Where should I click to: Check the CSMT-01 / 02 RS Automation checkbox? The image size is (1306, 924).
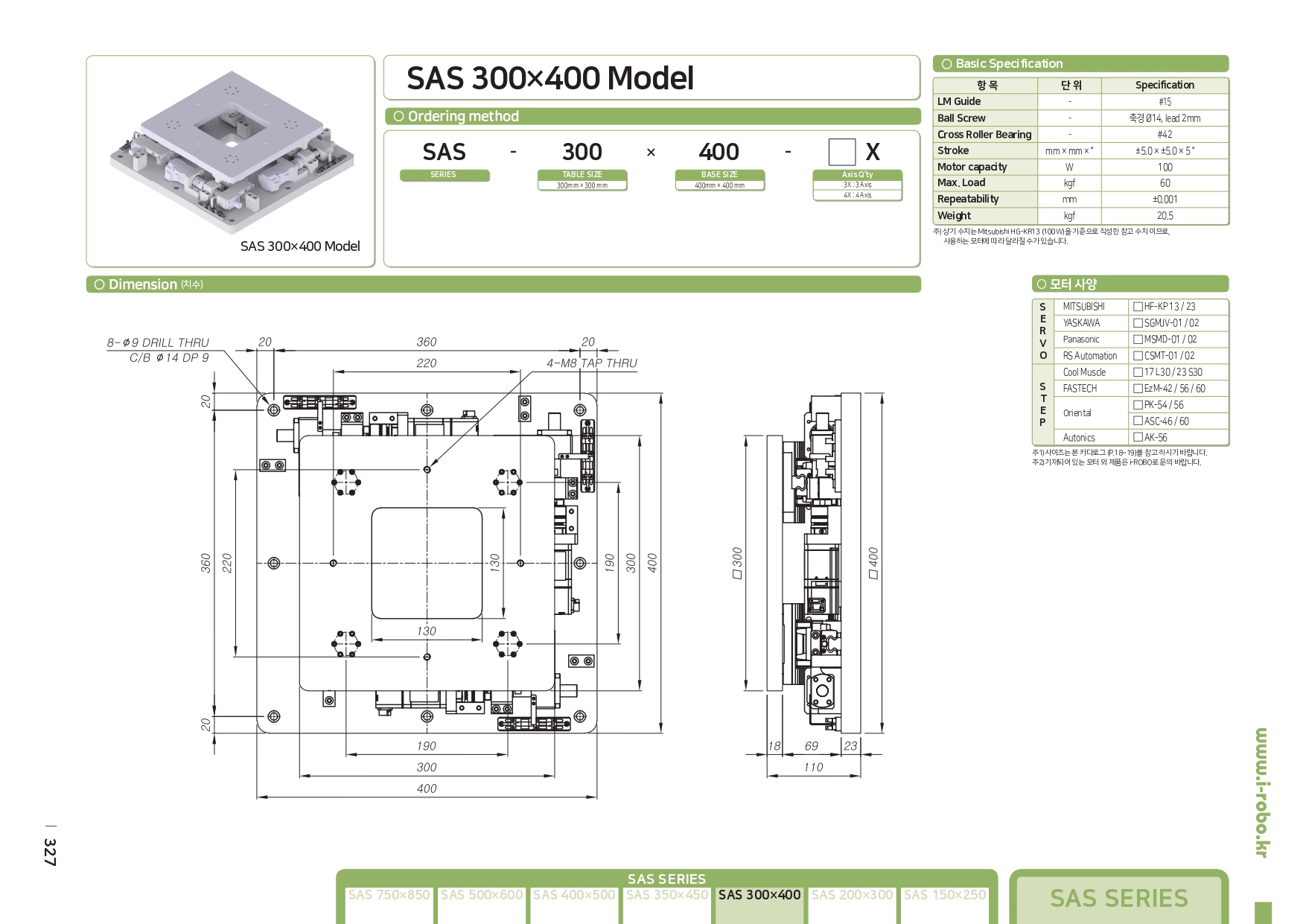point(1138,356)
